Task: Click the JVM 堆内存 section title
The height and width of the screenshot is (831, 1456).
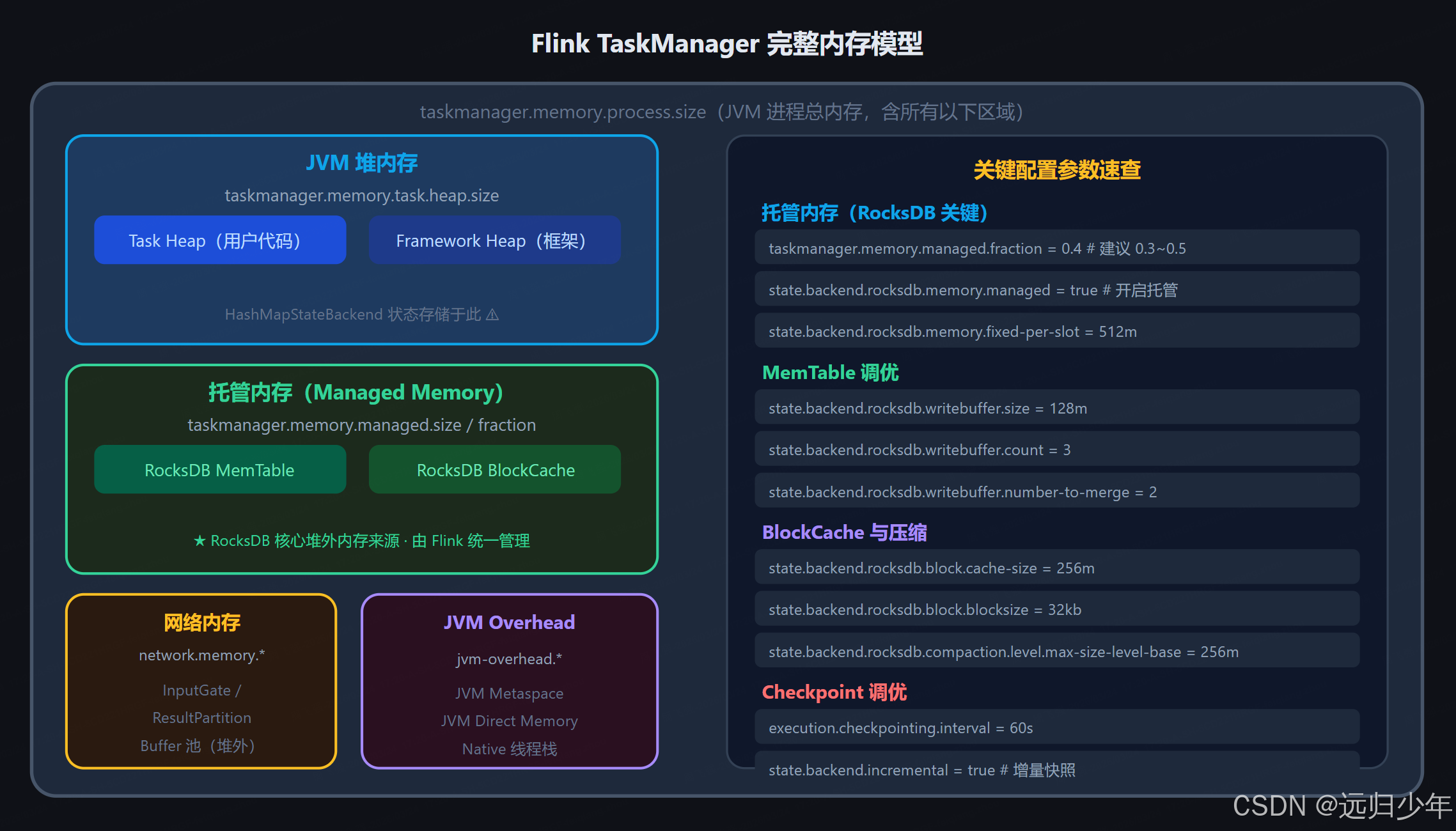Action: coord(361,163)
